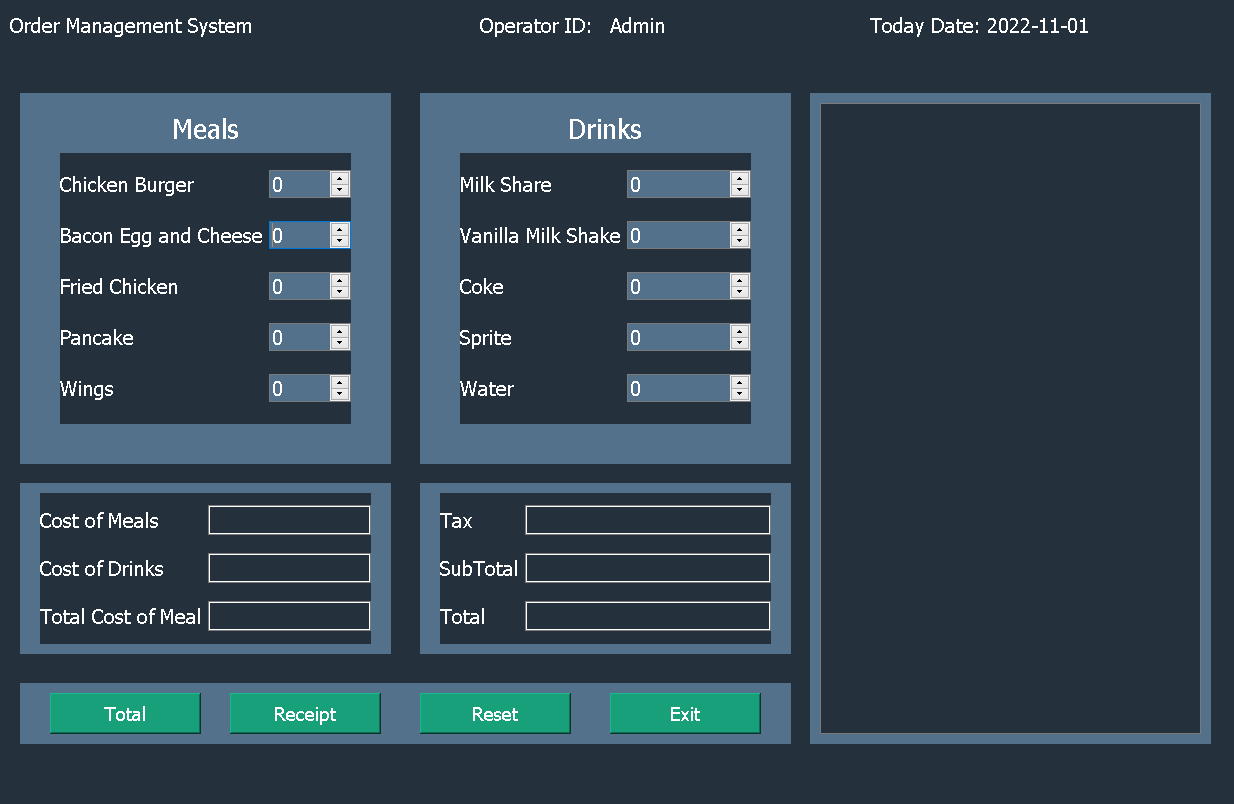The height and width of the screenshot is (804, 1234).
Task: Increase Water count with up arrow
Action: pyautogui.click(x=739, y=383)
